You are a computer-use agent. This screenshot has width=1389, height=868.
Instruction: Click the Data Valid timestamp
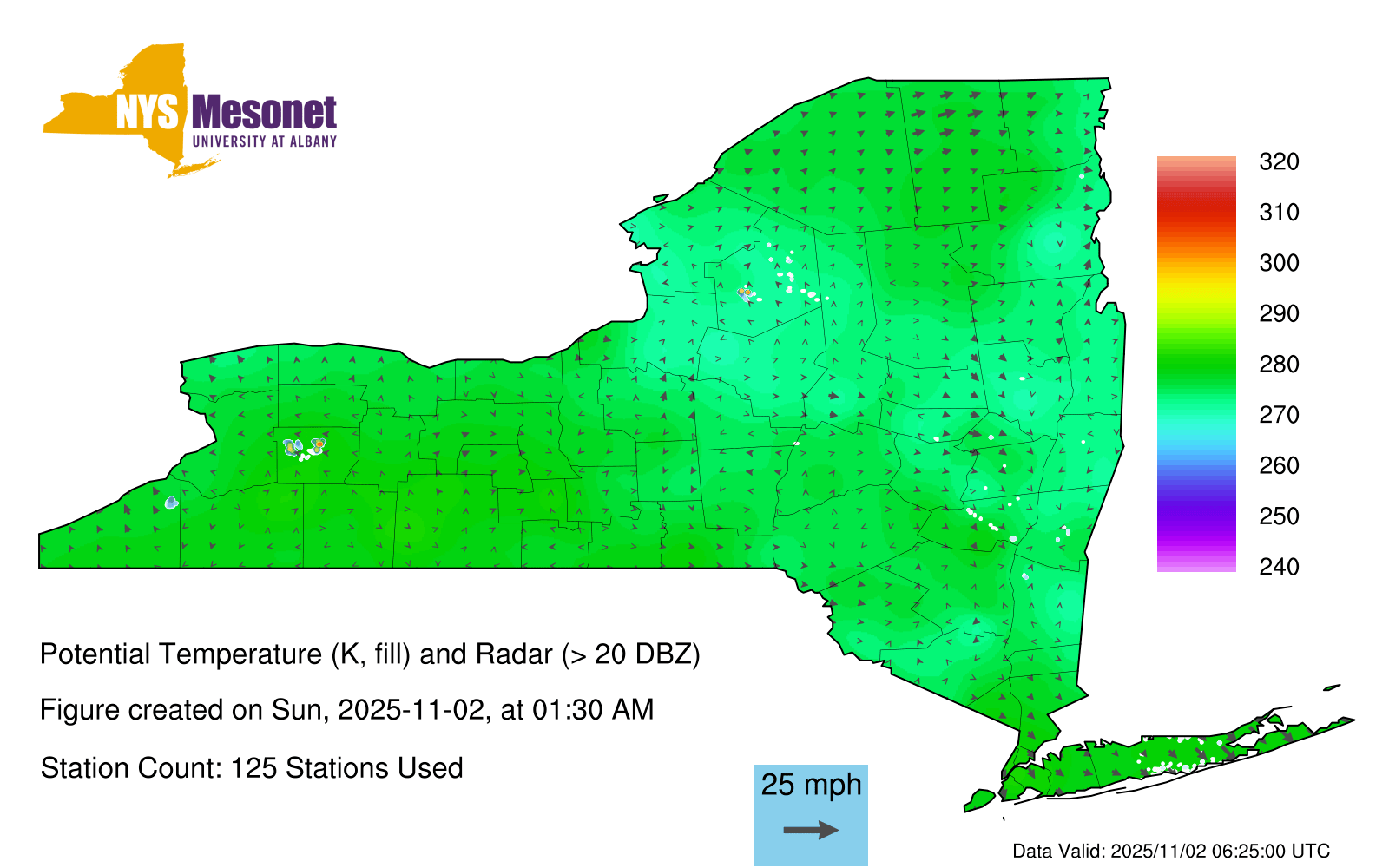[1171, 851]
